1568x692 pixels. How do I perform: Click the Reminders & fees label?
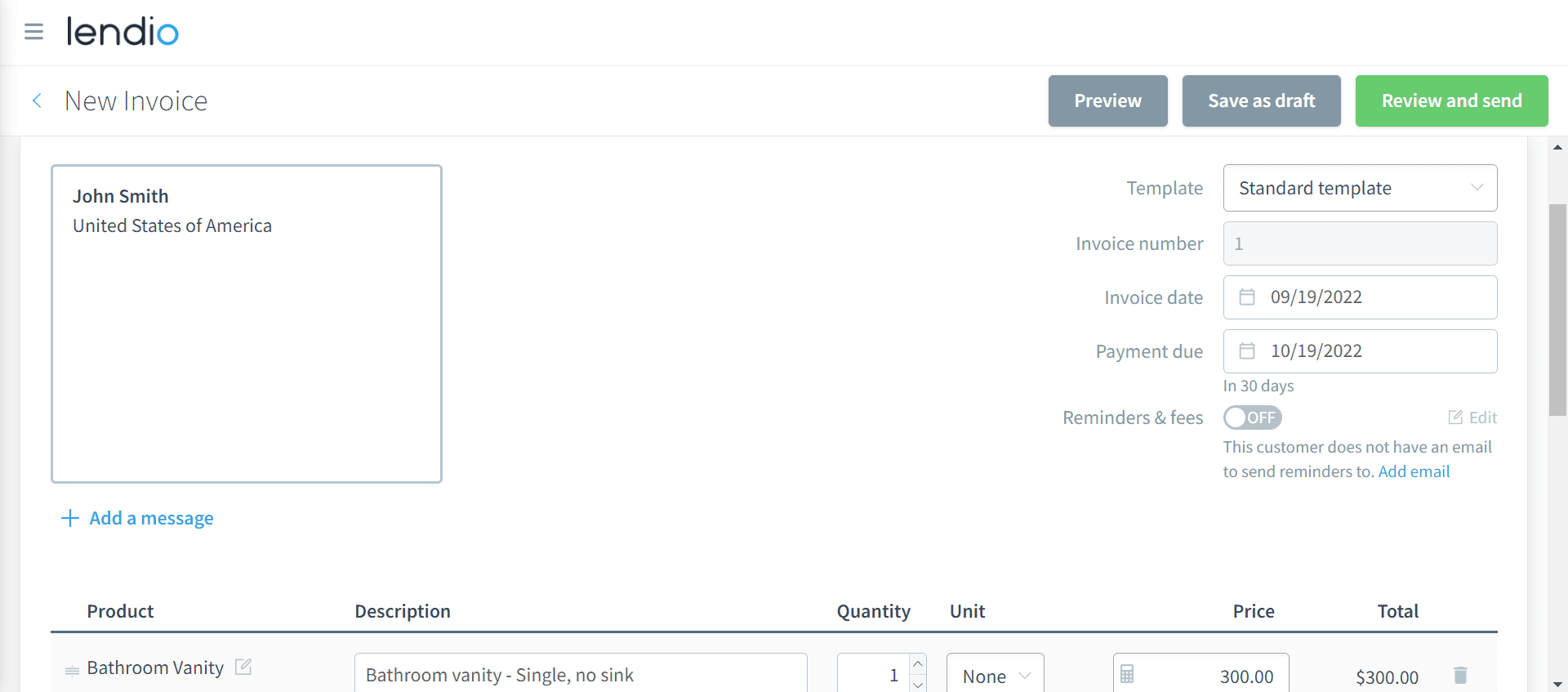(1133, 417)
